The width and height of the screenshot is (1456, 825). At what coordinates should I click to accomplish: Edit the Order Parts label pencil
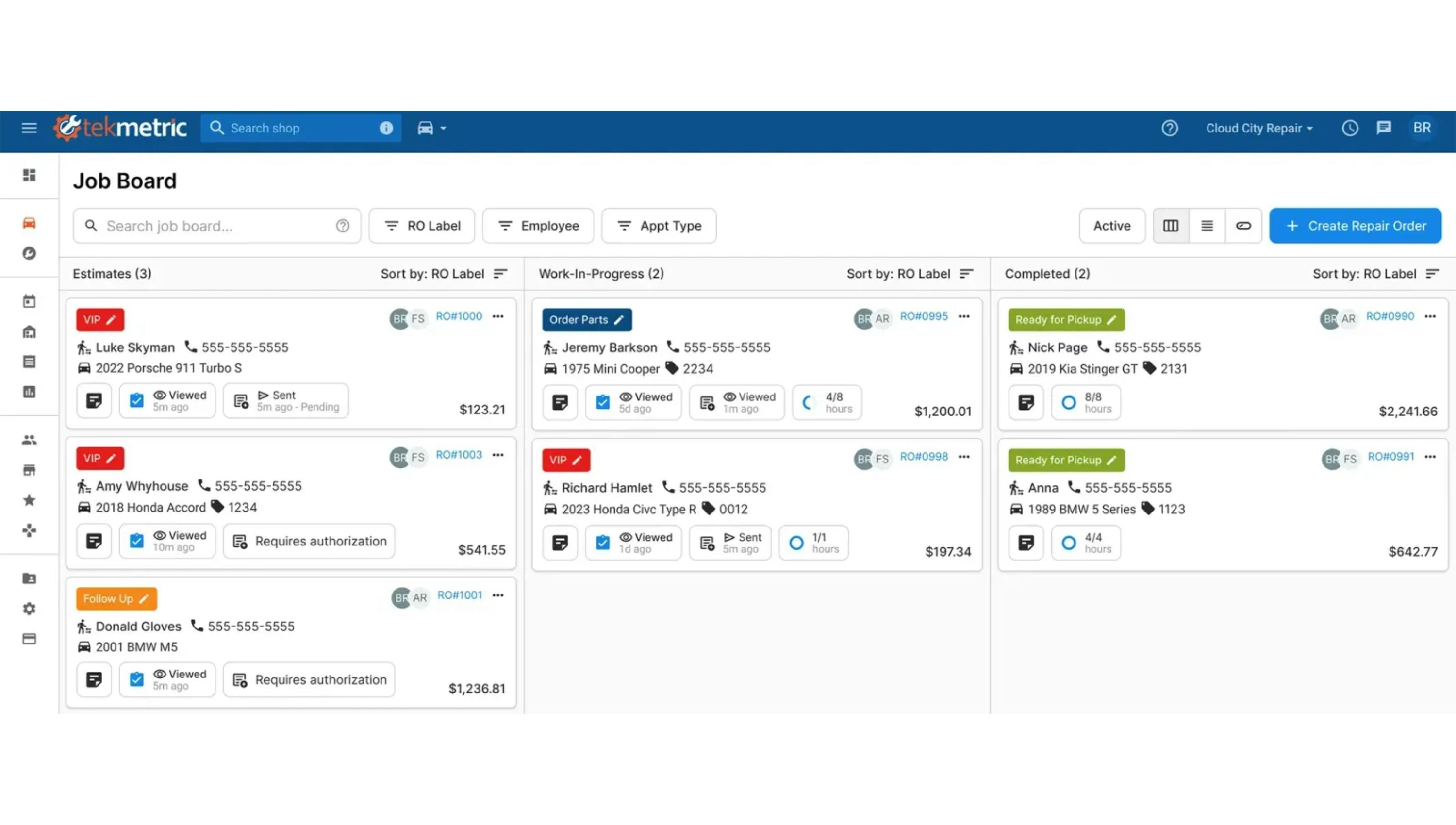point(619,320)
